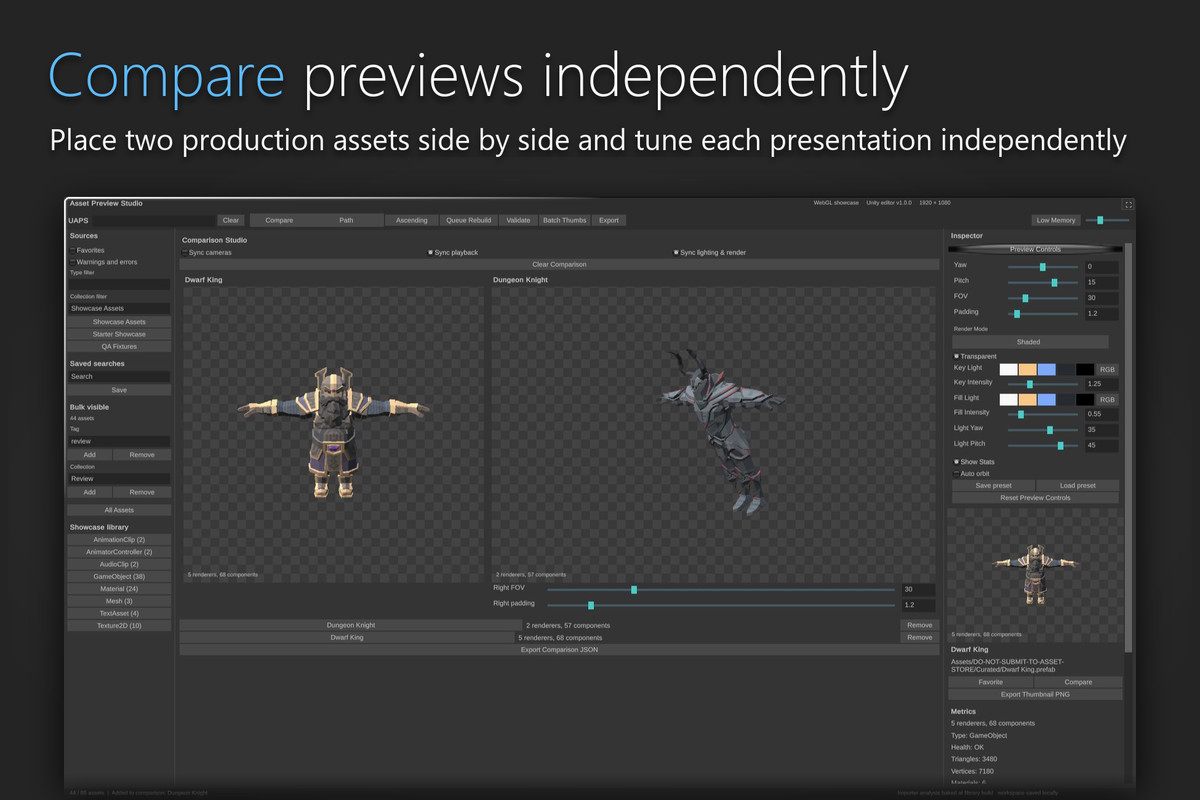This screenshot has width=1200, height=800.
Task: Collapse the Preview Controls section header
Action: (x=1035, y=249)
